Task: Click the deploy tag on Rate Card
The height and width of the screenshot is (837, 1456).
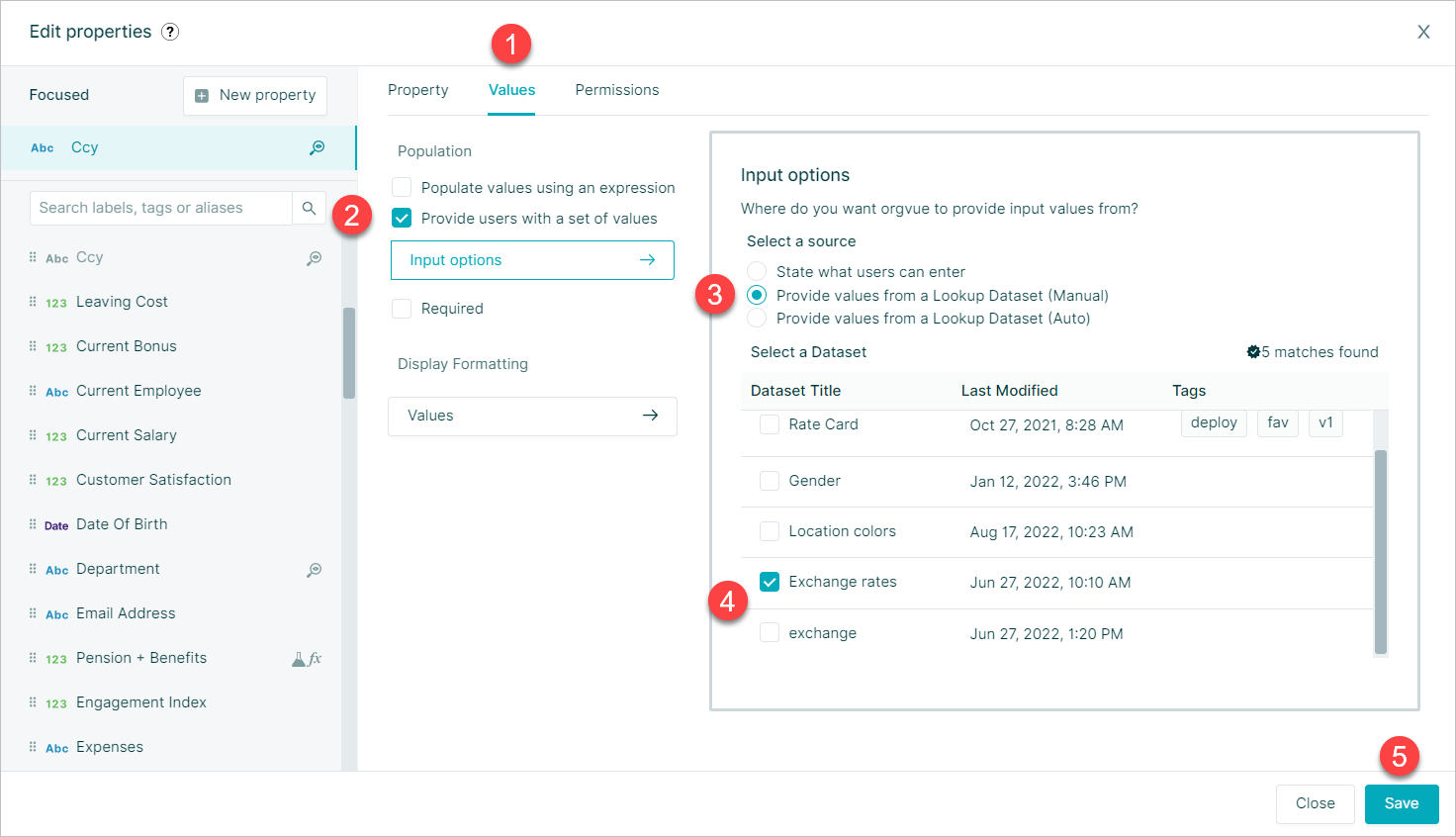Action: click(1214, 422)
